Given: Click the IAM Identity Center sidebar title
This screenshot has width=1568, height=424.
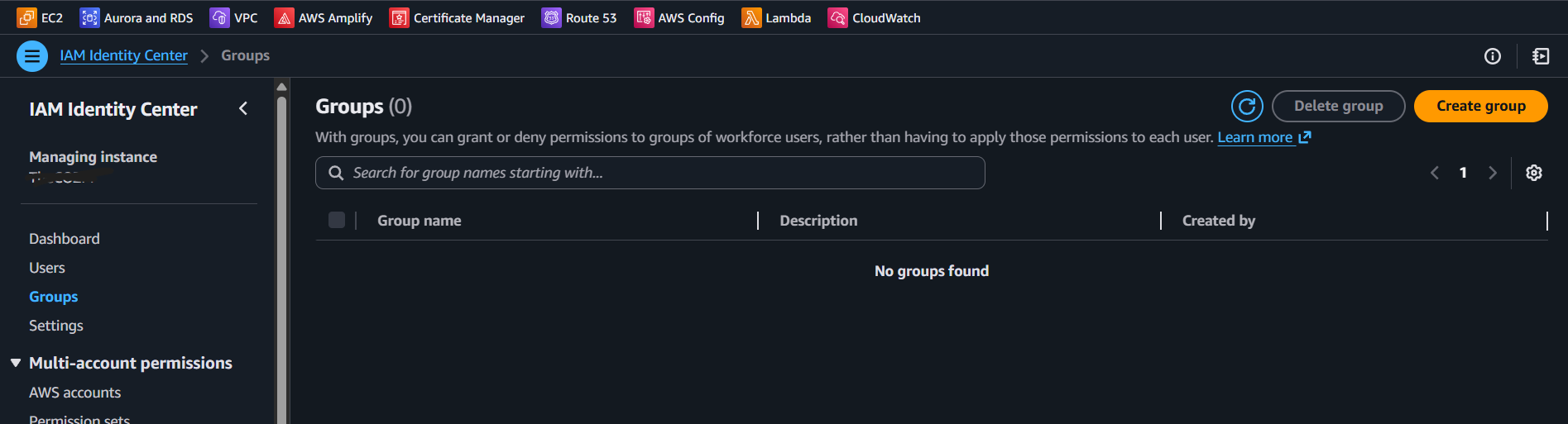Looking at the screenshot, I should click(x=113, y=109).
